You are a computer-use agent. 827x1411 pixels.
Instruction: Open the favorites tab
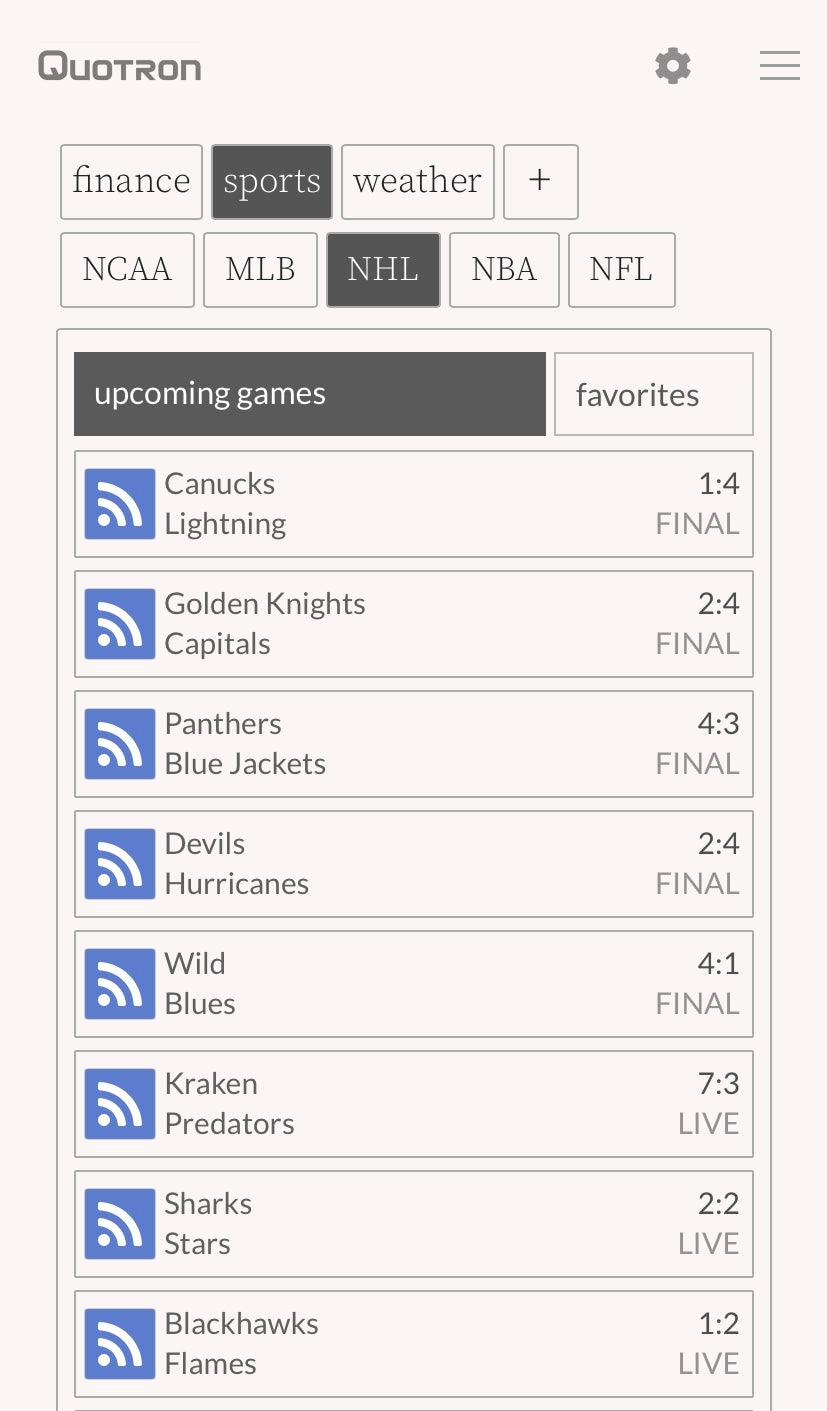point(654,394)
